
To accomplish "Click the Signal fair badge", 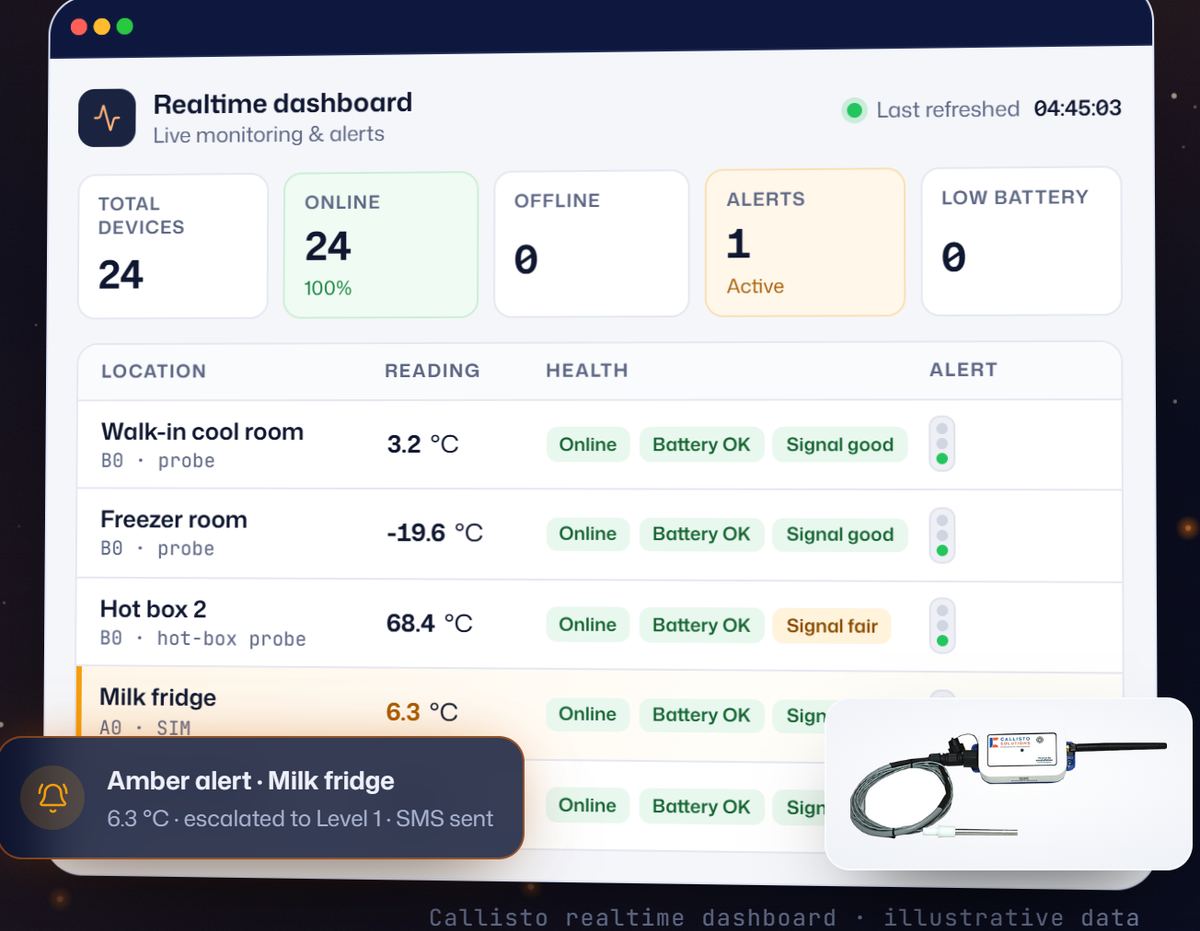I will [832, 626].
